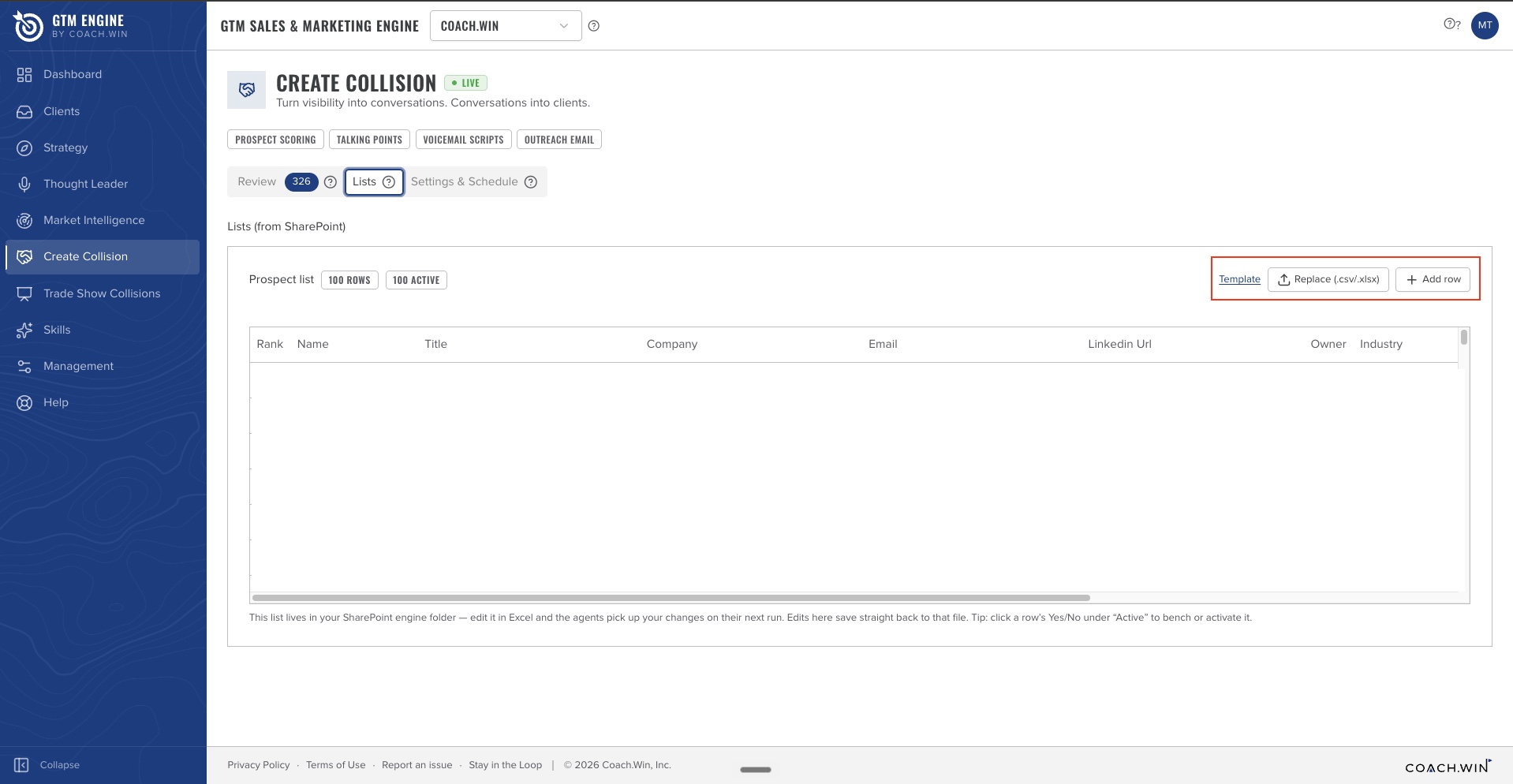Click the Replace (.csv/.xlsx) button
The height and width of the screenshot is (784, 1513).
(1328, 280)
